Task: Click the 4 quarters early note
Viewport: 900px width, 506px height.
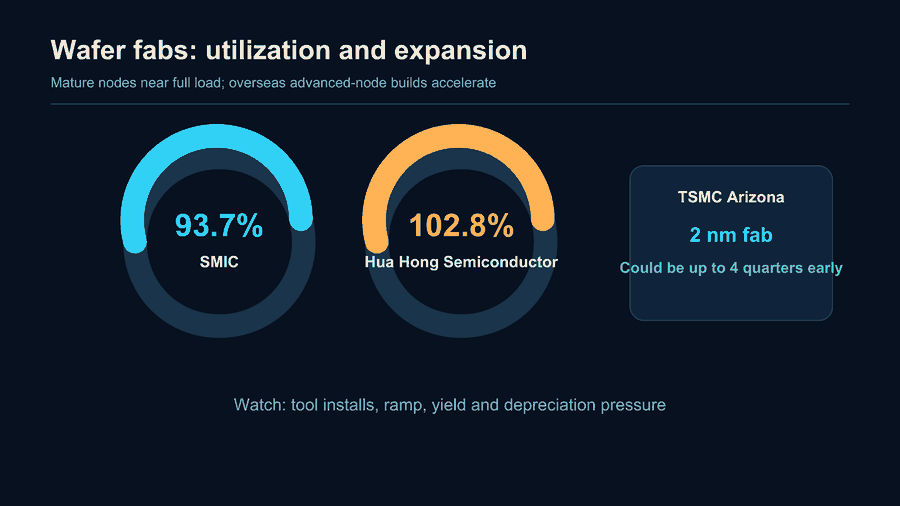Action: tap(731, 268)
